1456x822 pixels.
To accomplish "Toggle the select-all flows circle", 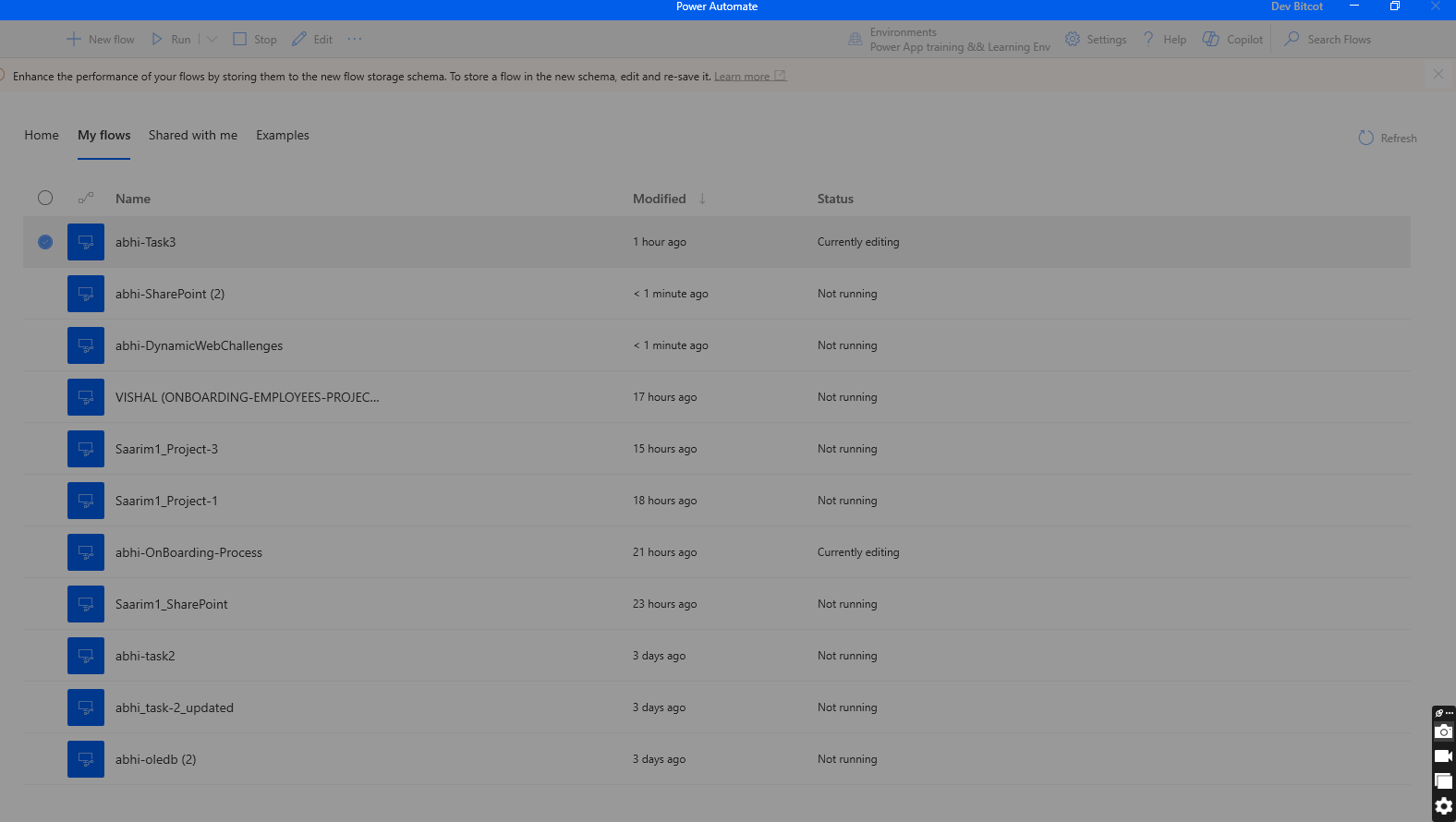I will 45,198.
